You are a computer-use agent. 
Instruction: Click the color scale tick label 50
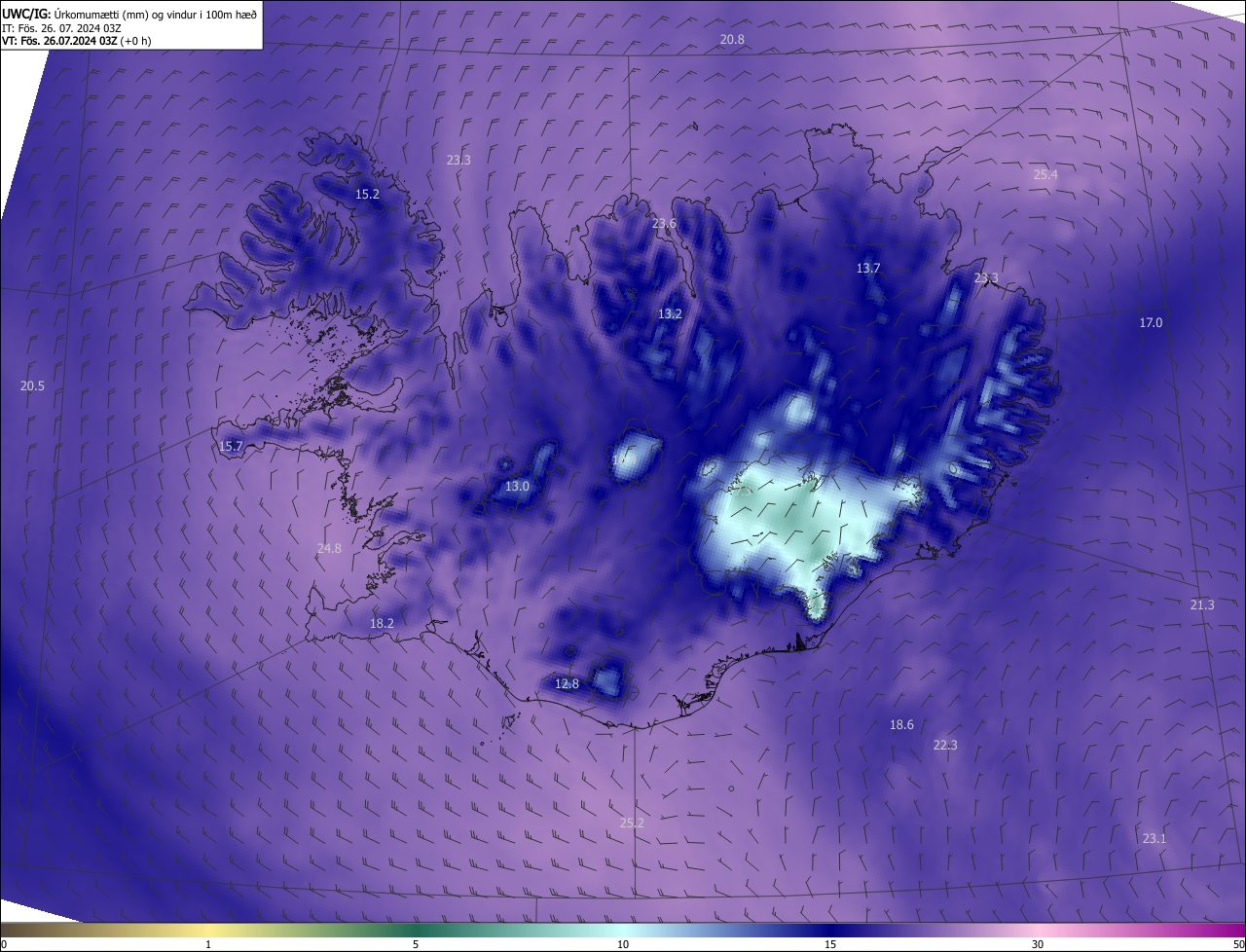(1238, 944)
